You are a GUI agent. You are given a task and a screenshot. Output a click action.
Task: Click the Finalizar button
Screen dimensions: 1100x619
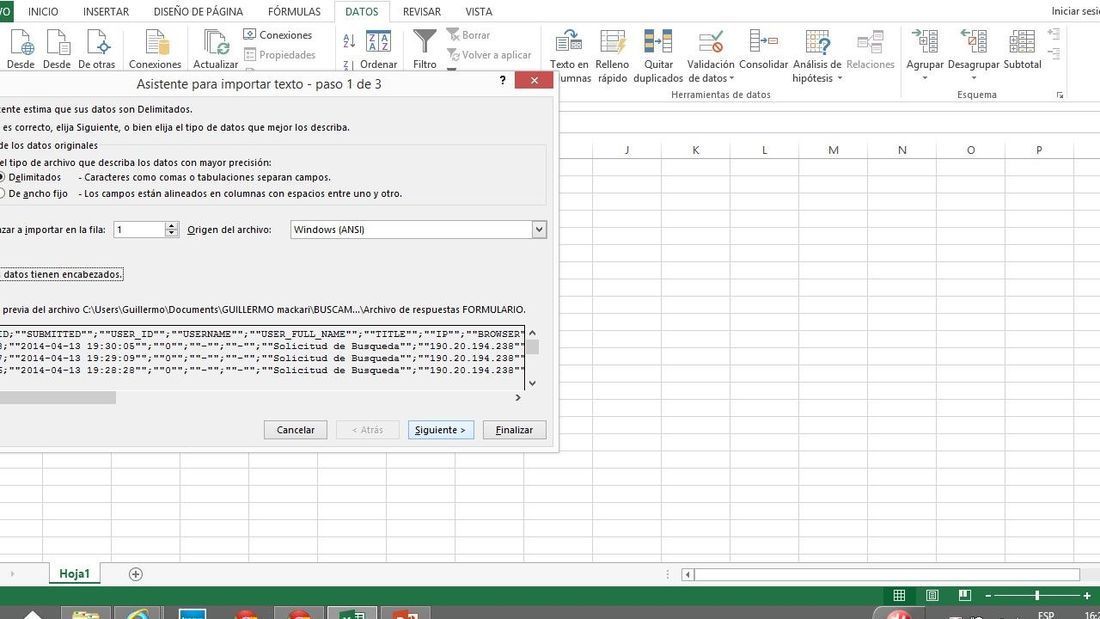[514, 430]
